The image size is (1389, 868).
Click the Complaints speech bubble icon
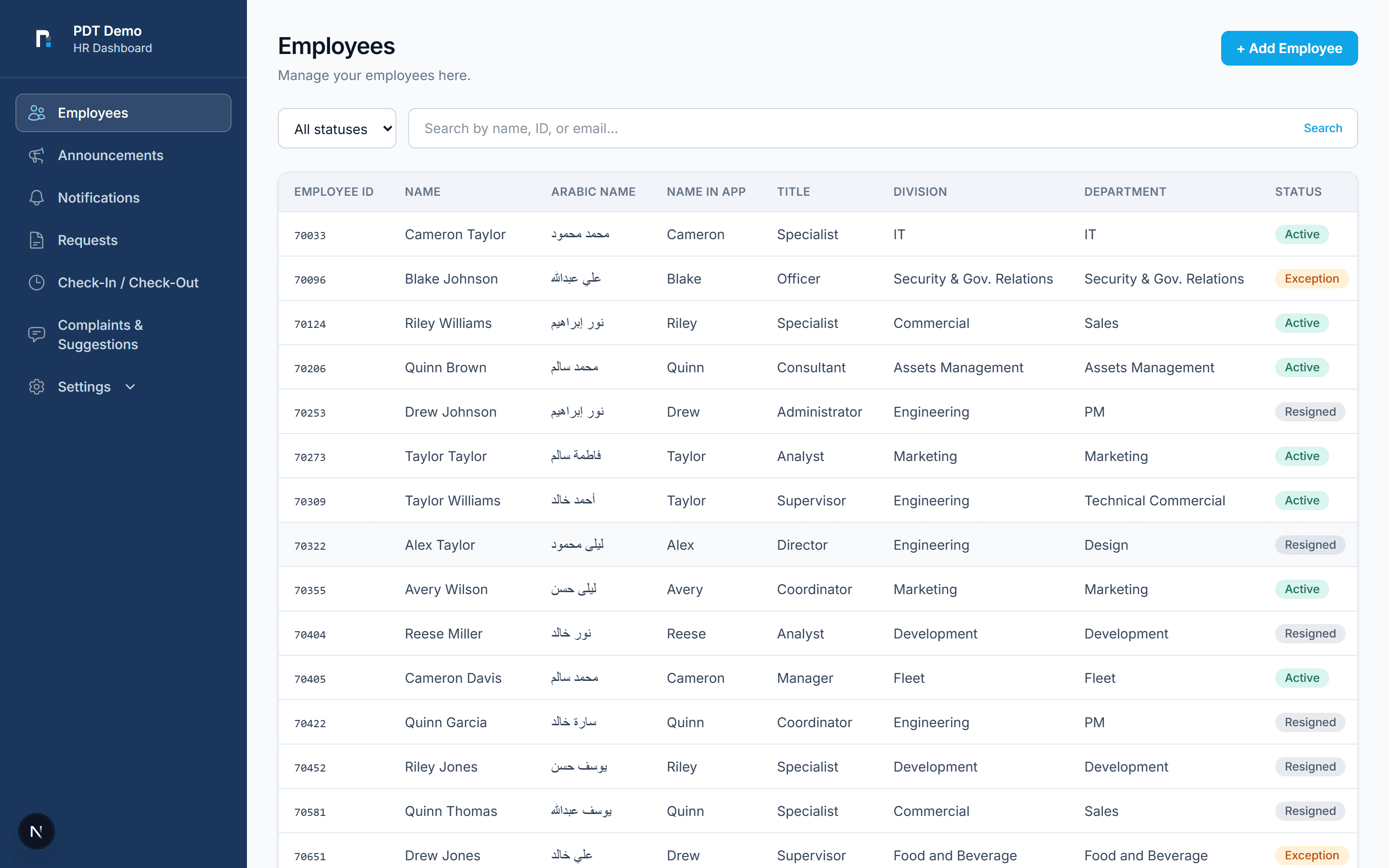37,335
